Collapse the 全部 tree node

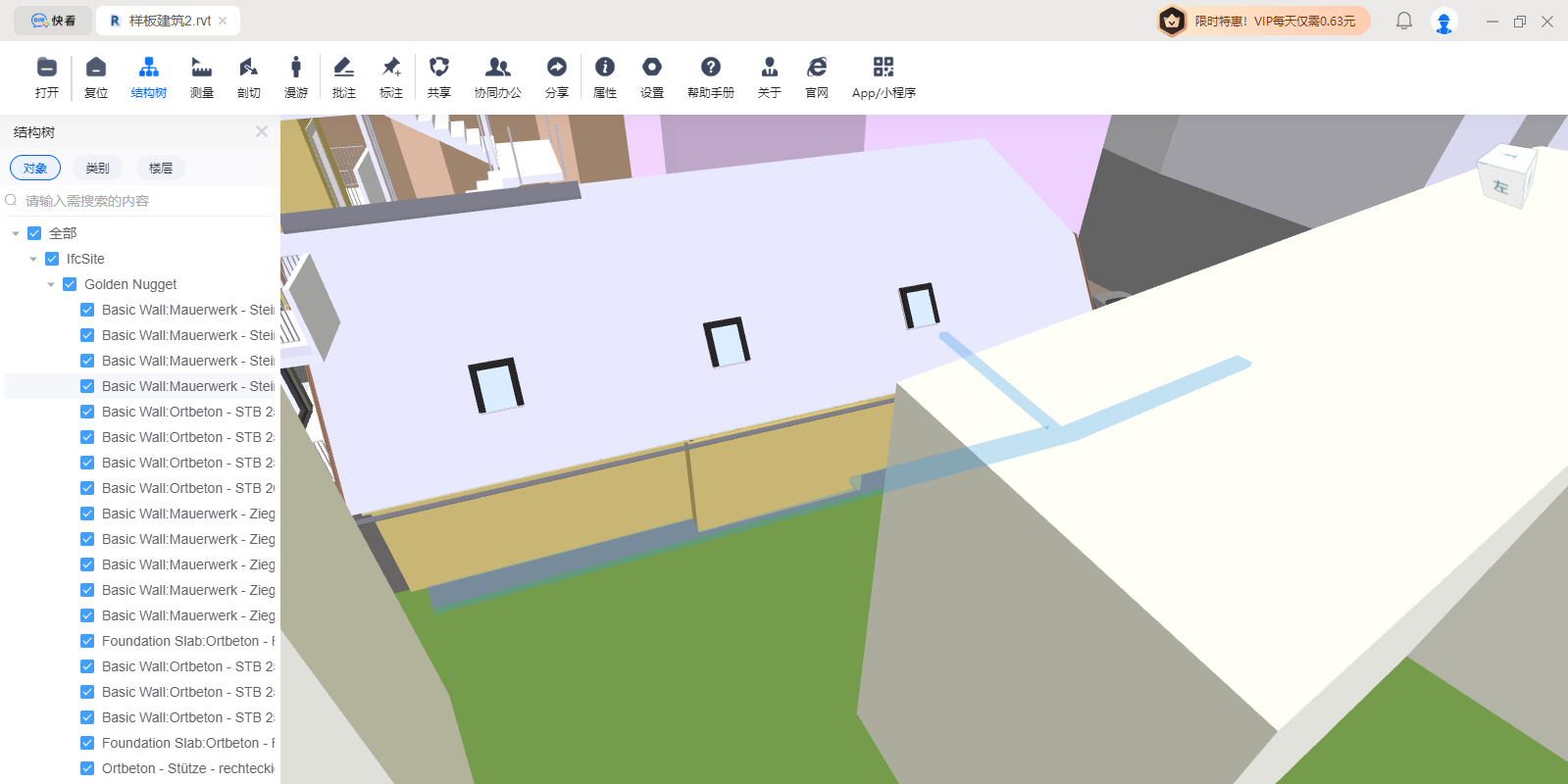pyautogui.click(x=16, y=233)
